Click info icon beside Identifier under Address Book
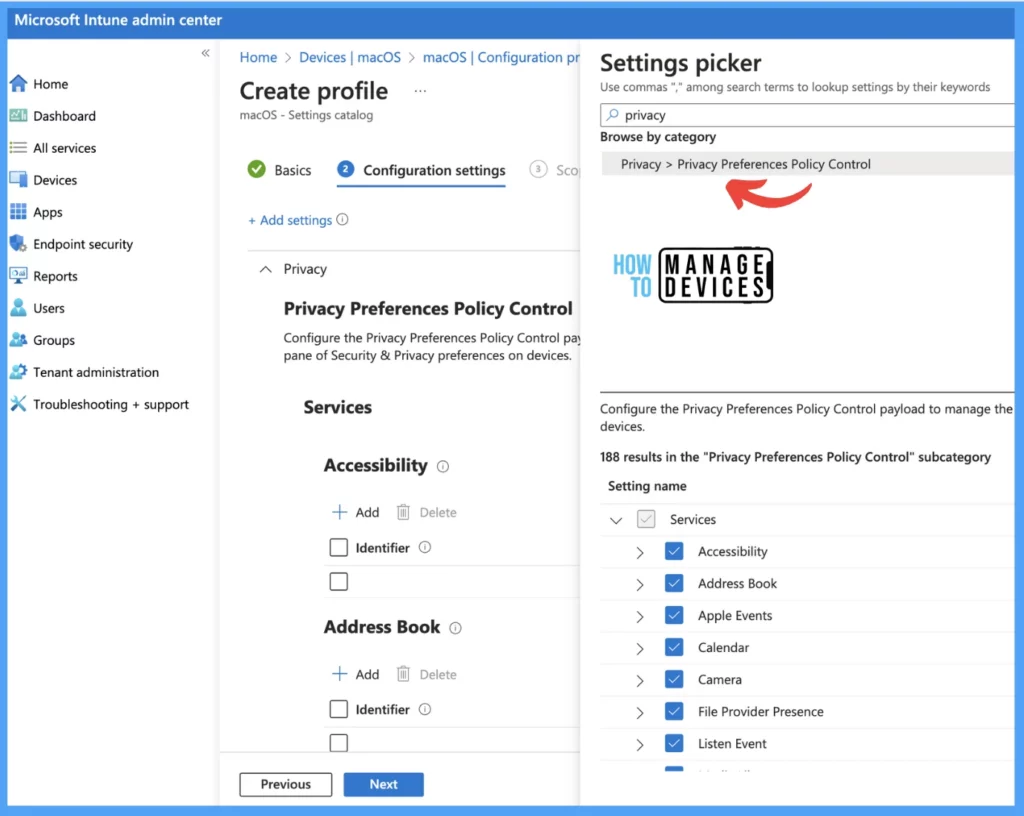Screen dimensions: 1024x816 click(x=424, y=709)
